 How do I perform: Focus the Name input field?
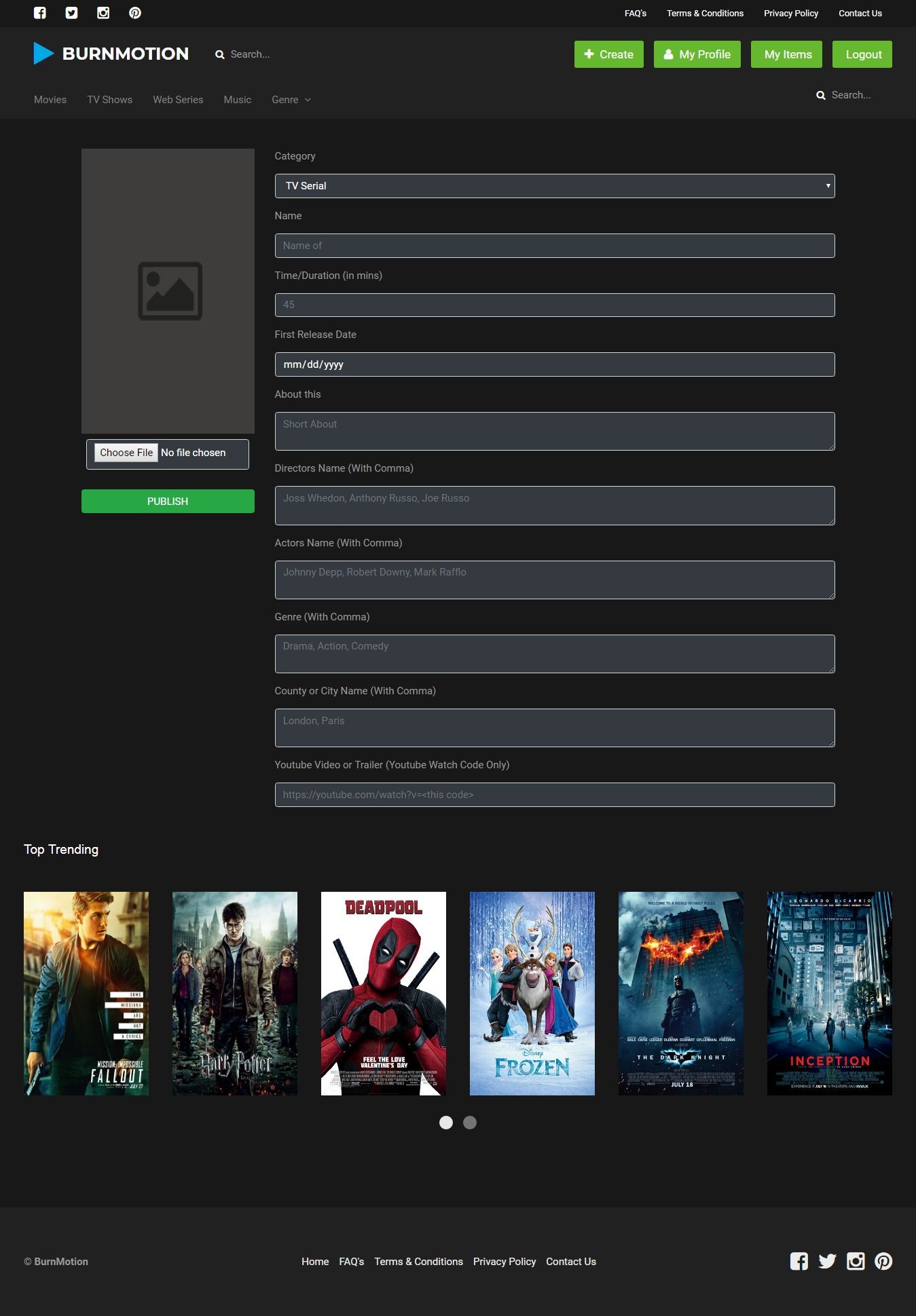555,246
